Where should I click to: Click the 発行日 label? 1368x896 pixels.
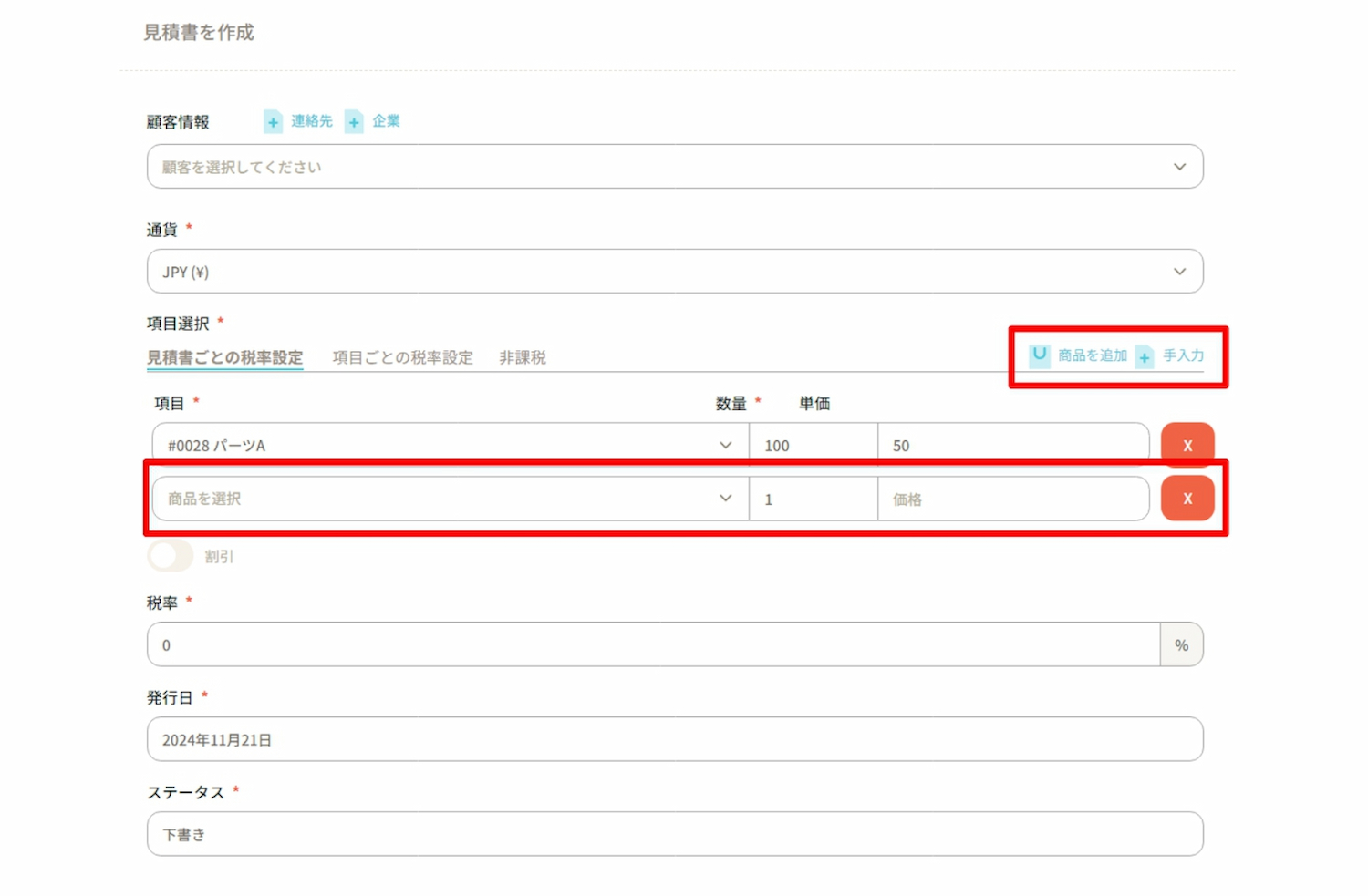click(x=170, y=698)
